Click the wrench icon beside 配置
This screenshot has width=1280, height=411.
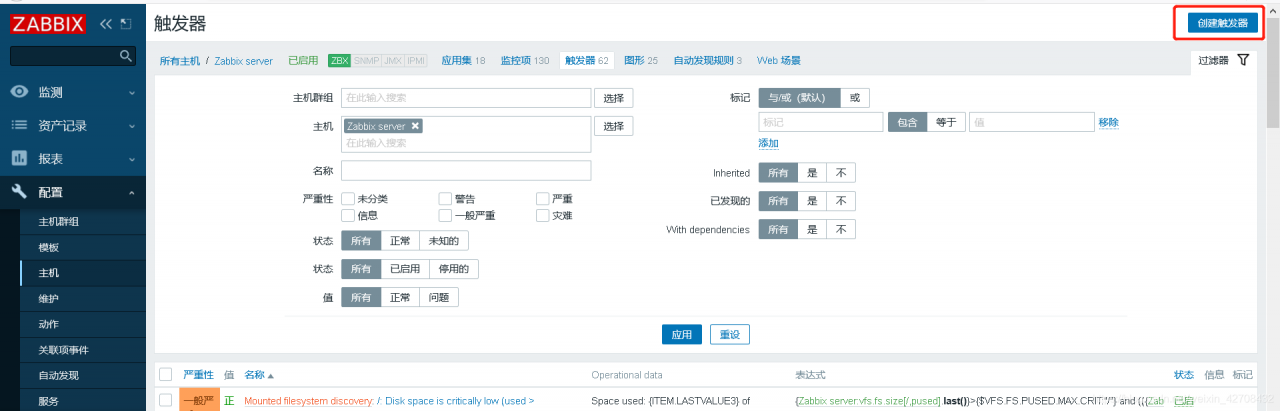(x=19, y=192)
